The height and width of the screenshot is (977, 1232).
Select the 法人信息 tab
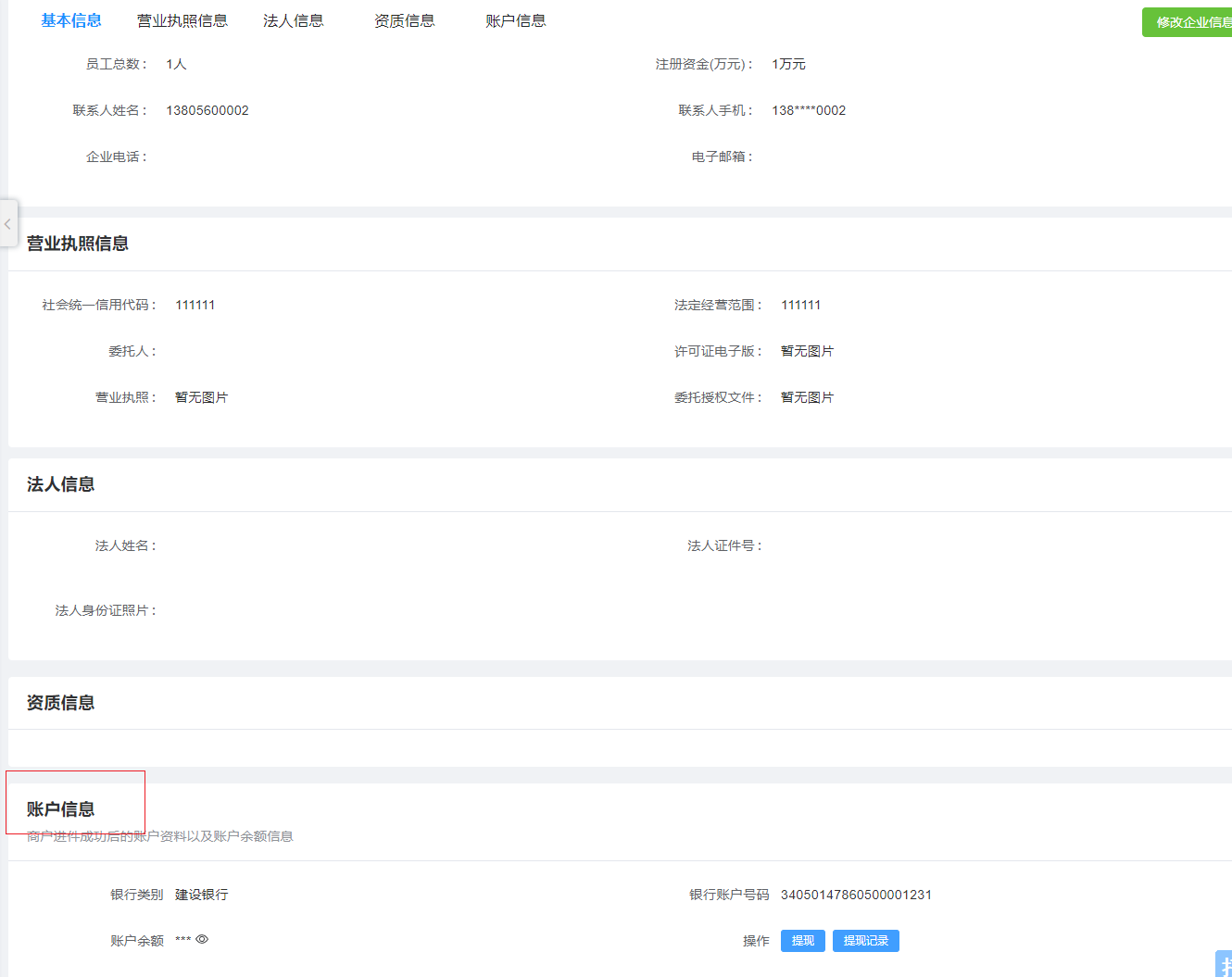click(x=293, y=20)
